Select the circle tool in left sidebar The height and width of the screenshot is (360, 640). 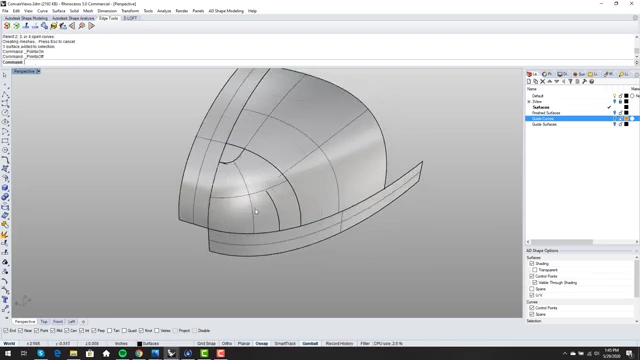coord(5,113)
